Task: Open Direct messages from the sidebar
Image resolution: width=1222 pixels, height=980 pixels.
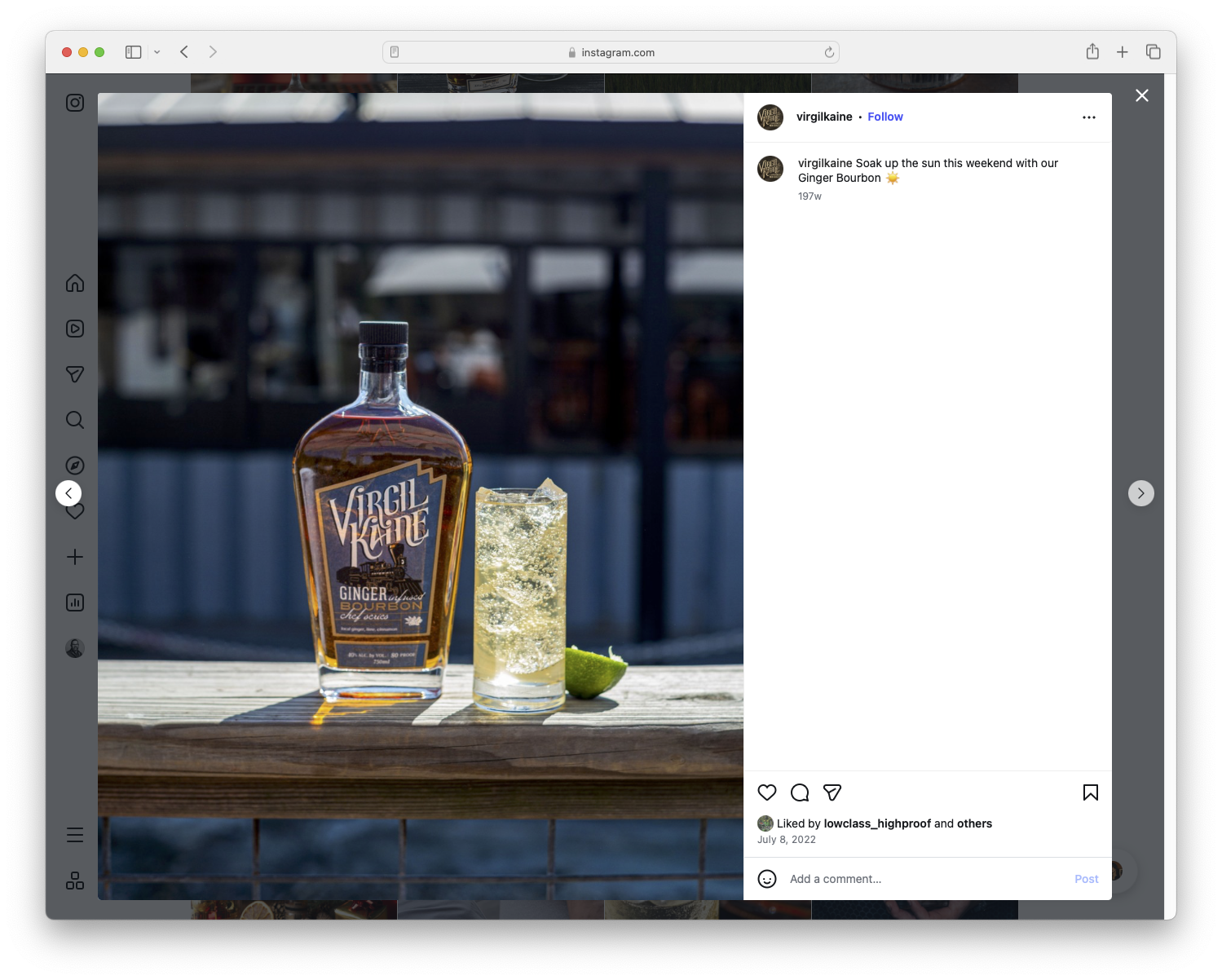Action: click(74, 374)
